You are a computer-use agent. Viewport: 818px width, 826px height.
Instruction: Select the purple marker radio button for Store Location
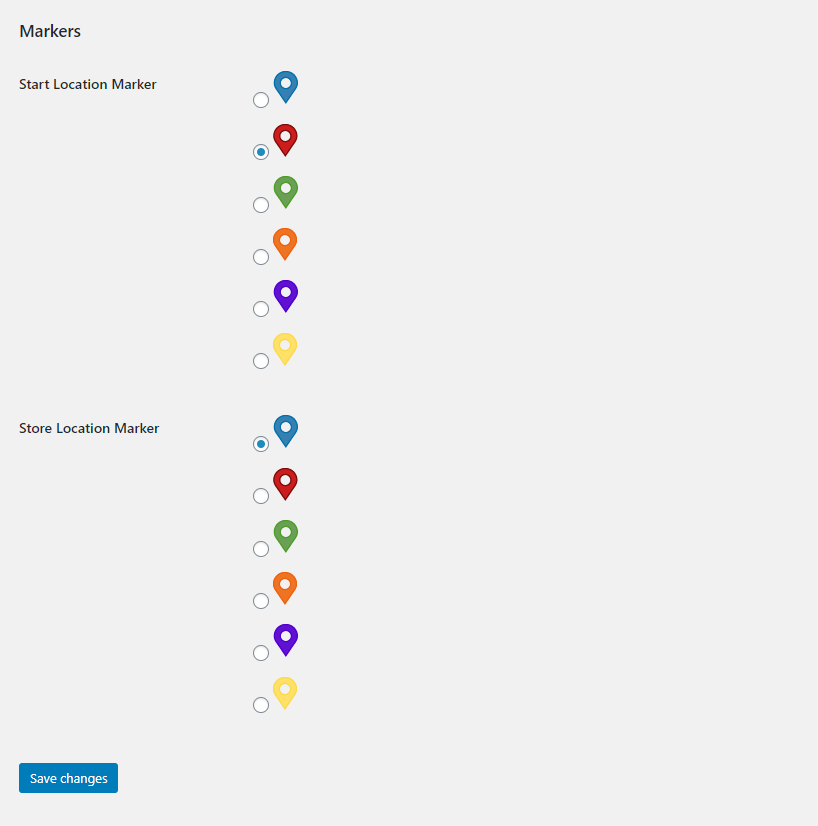click(x=261, y=652)
